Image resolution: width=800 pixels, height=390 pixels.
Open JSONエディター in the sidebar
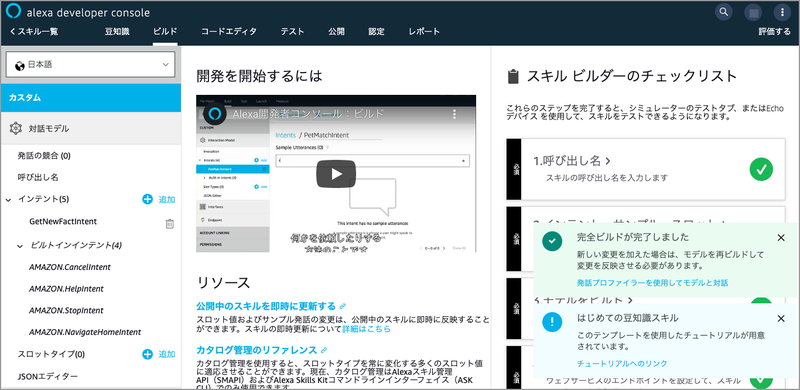47,377
